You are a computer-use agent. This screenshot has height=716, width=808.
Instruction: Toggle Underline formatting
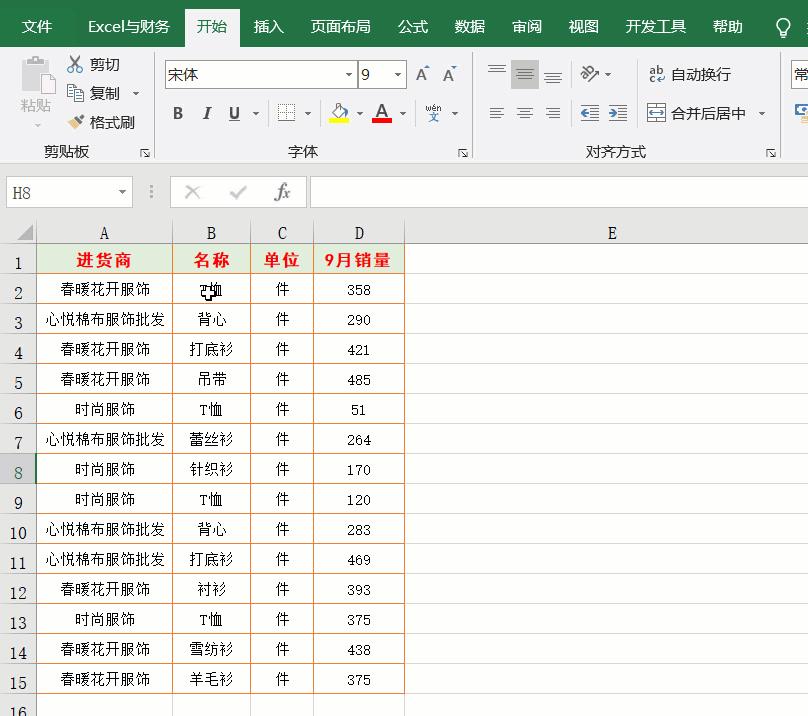pos(234,113)
